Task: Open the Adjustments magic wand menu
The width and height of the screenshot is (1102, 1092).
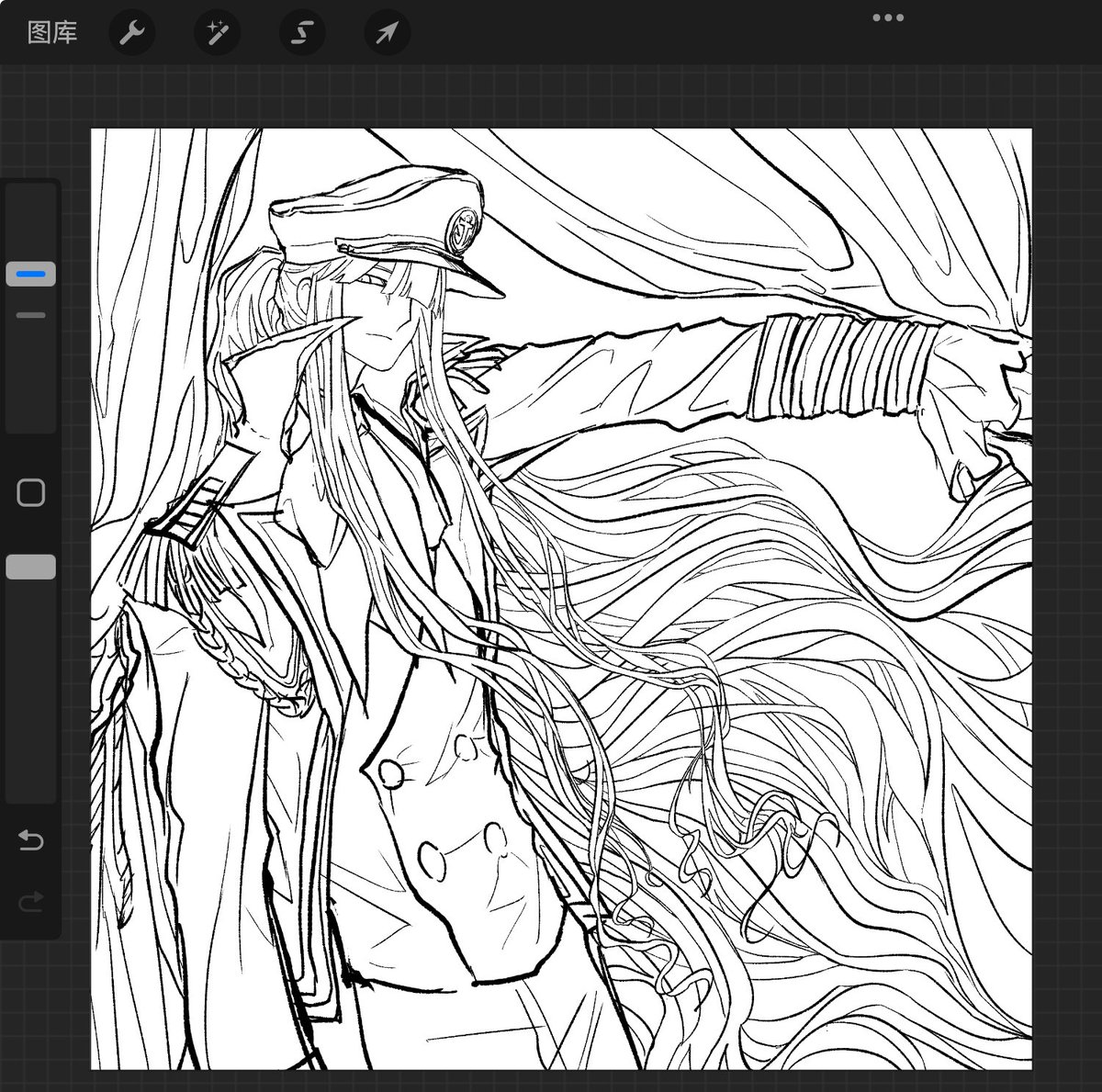Action: click(x=218, y=34)
